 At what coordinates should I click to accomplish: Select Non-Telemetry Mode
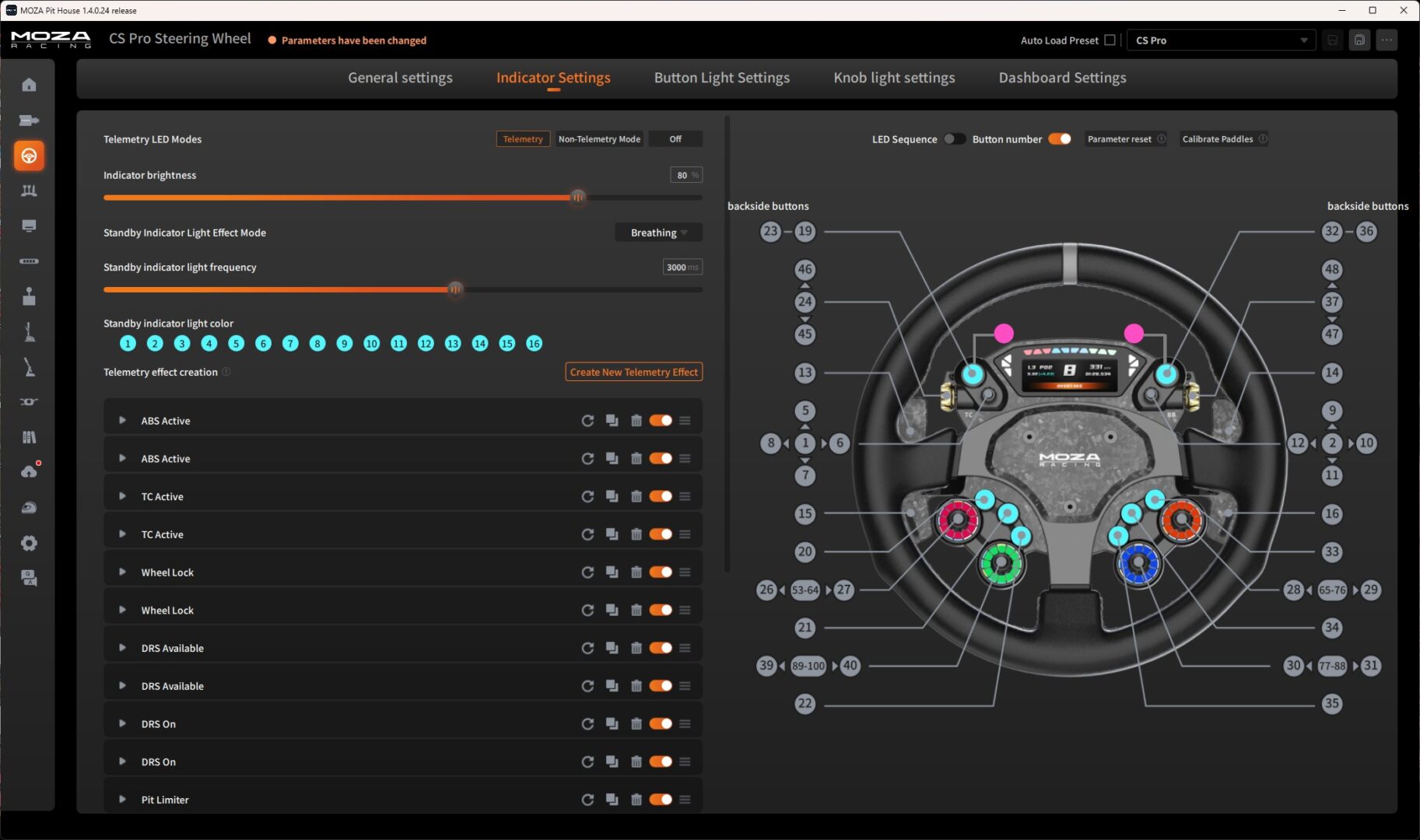(599, 139)
